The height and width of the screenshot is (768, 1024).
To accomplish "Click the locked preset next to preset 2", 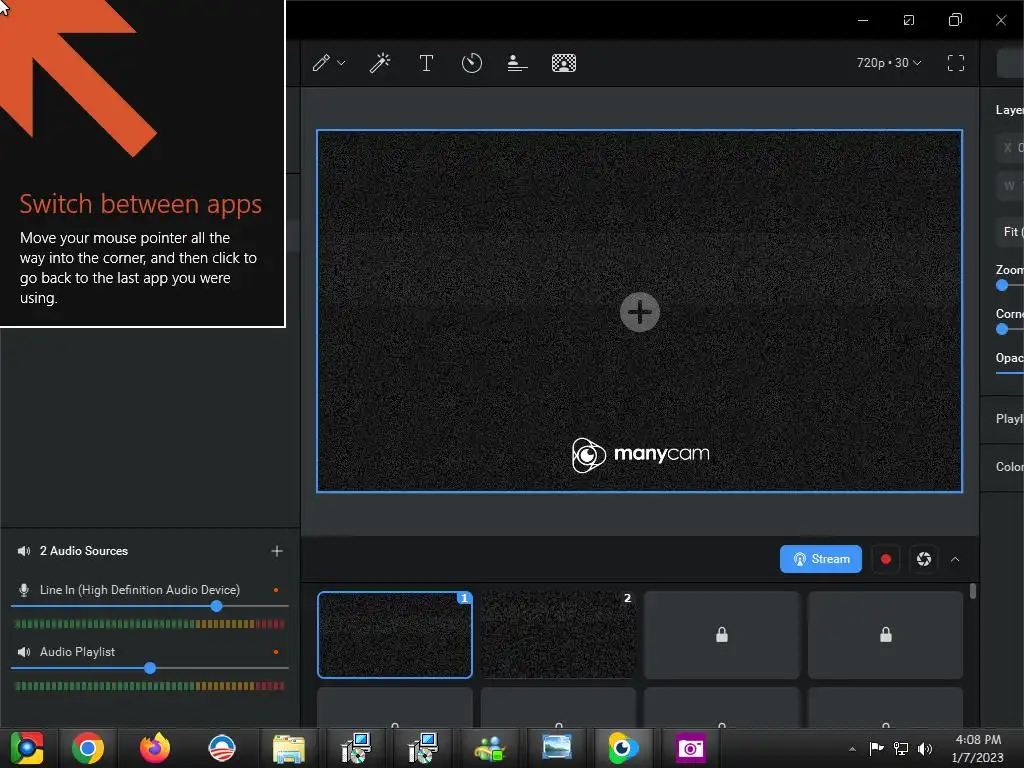I will (x=722, y=635).
